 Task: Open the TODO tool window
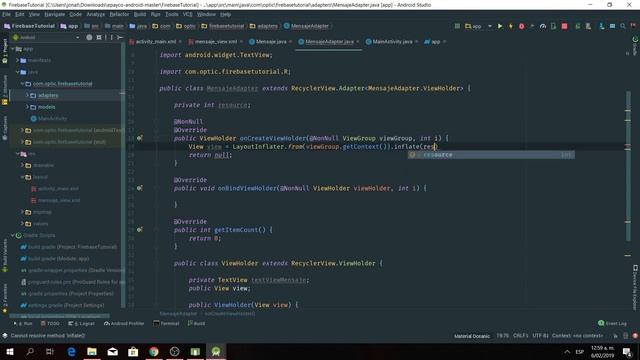coord(50,323)
